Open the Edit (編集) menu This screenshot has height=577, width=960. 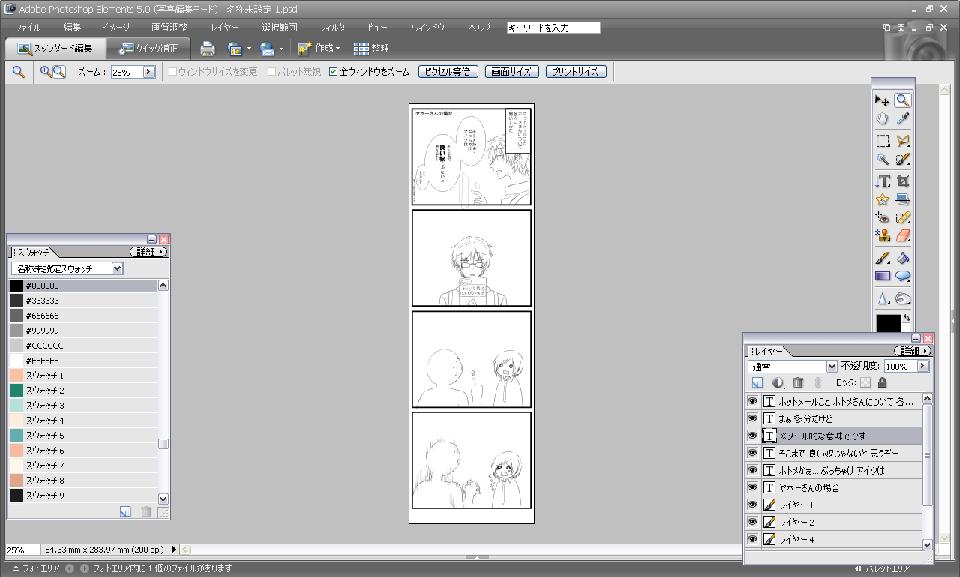point(72,27)
